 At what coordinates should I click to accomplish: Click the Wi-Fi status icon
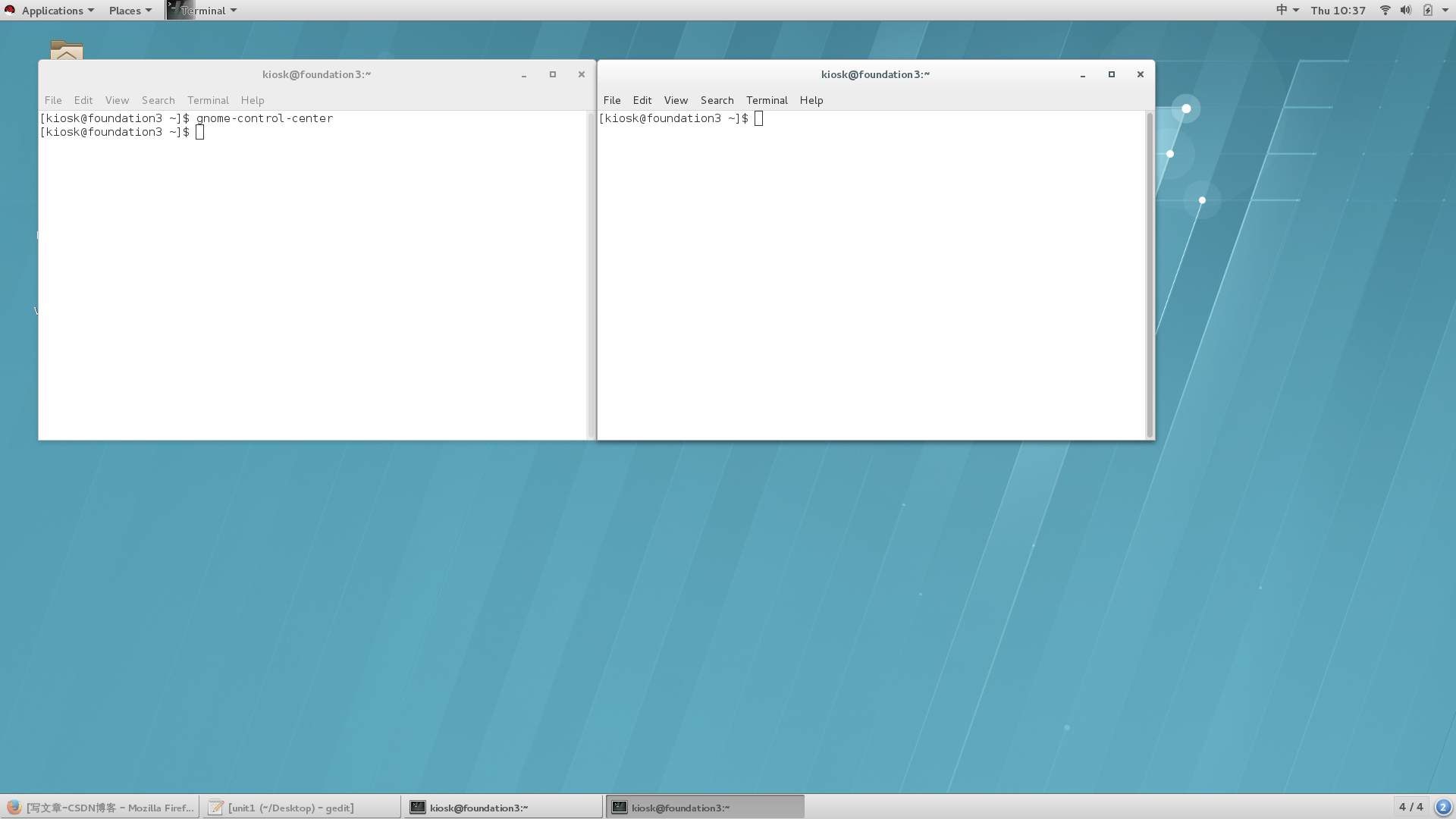(1385, 10)
